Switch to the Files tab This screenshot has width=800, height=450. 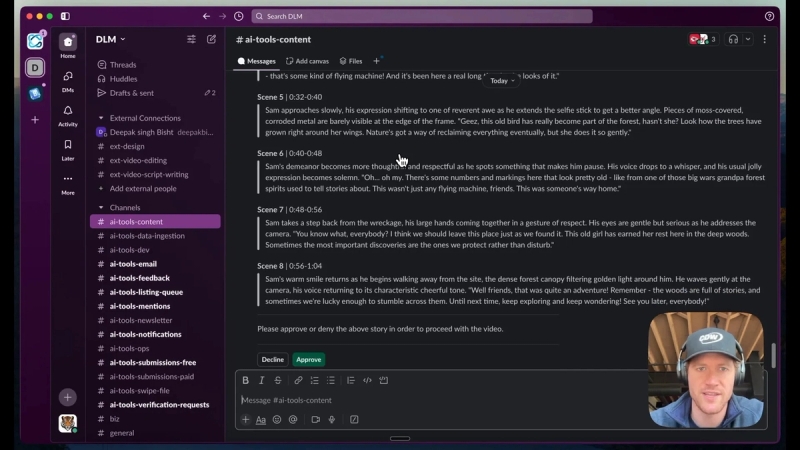351,61
